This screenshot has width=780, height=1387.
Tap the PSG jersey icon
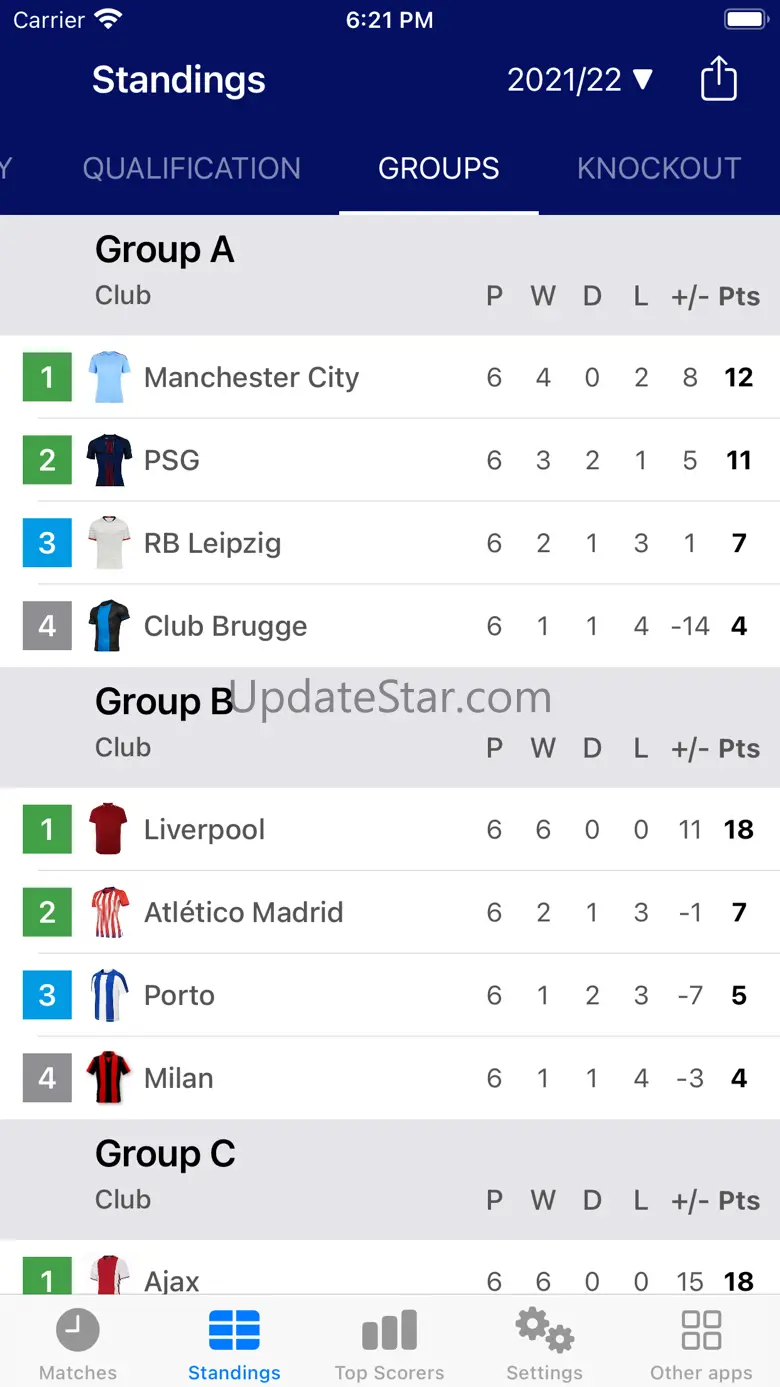(x=108, y=460)
